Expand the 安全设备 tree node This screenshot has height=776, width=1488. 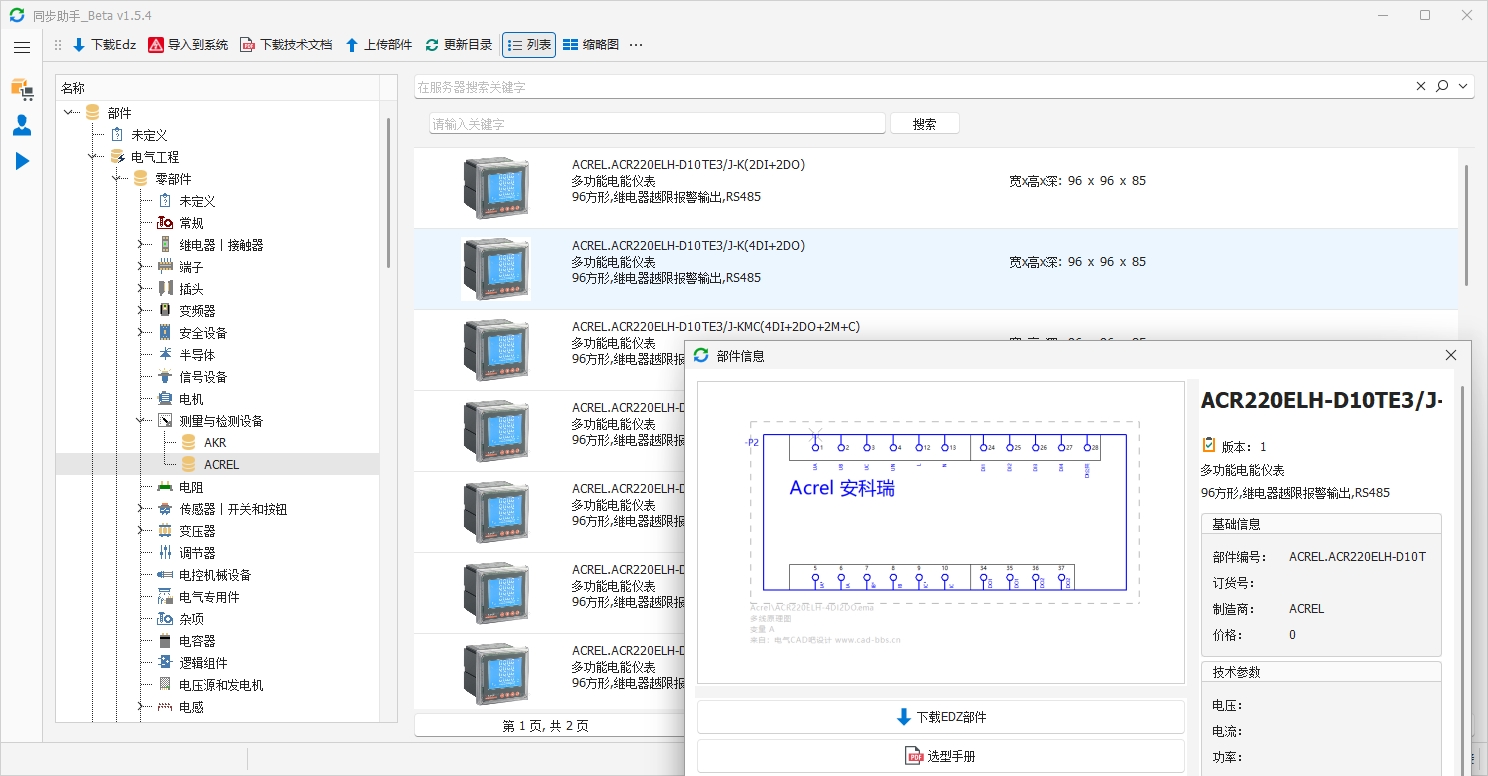point(141,333)
